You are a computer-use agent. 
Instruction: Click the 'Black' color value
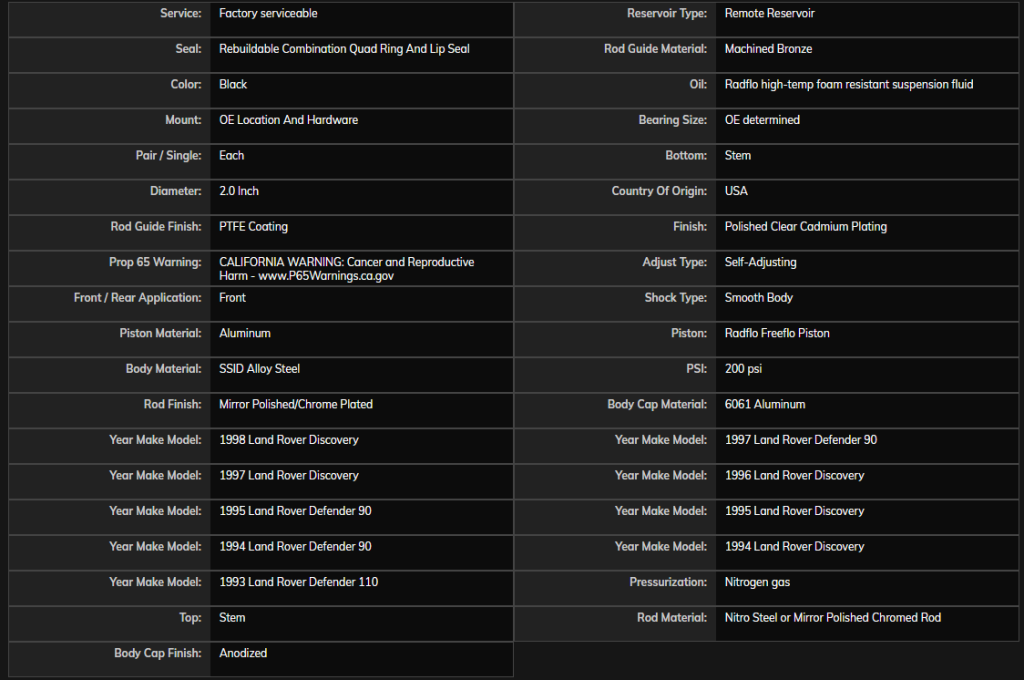(232, 84)
